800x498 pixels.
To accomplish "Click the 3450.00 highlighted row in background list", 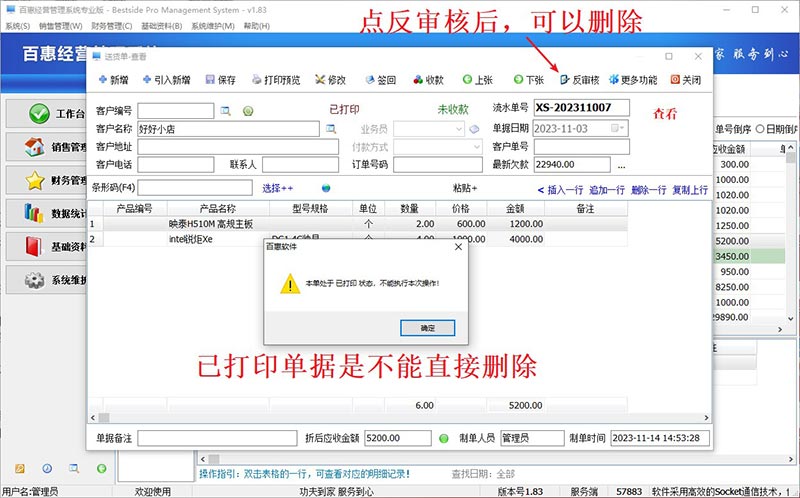I will 748,256.
